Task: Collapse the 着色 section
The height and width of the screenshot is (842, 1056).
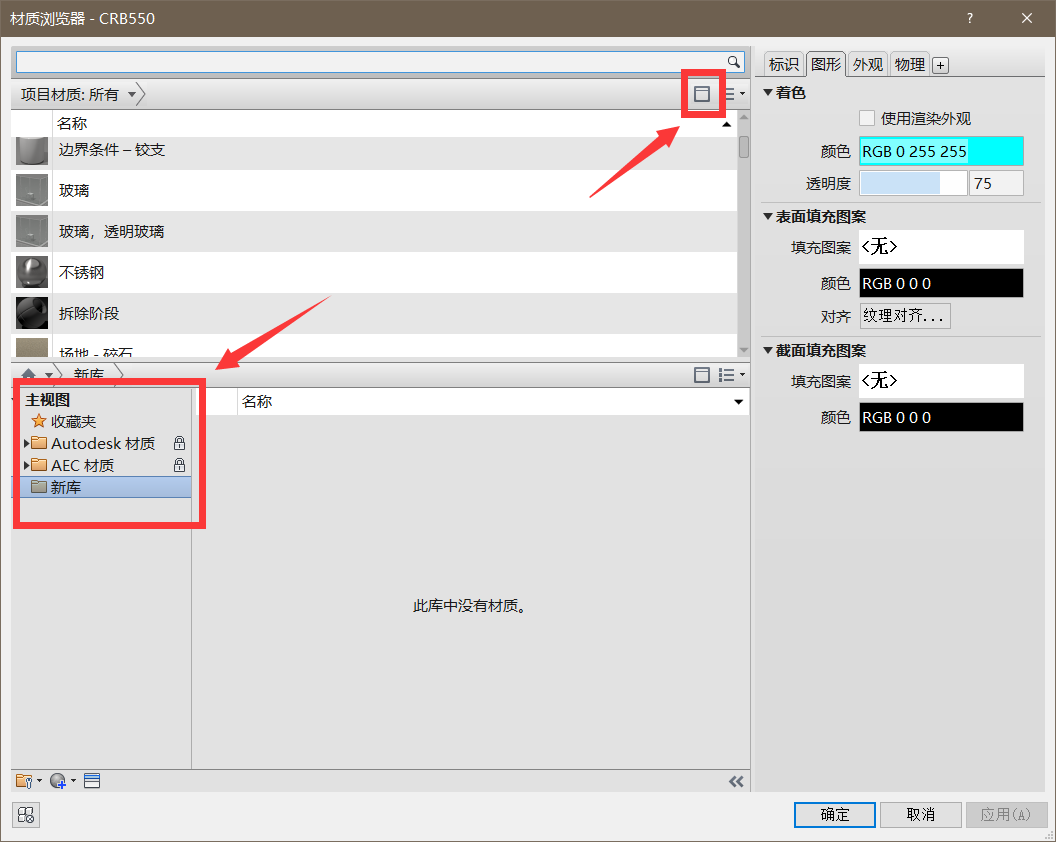Action: (768, 92)
